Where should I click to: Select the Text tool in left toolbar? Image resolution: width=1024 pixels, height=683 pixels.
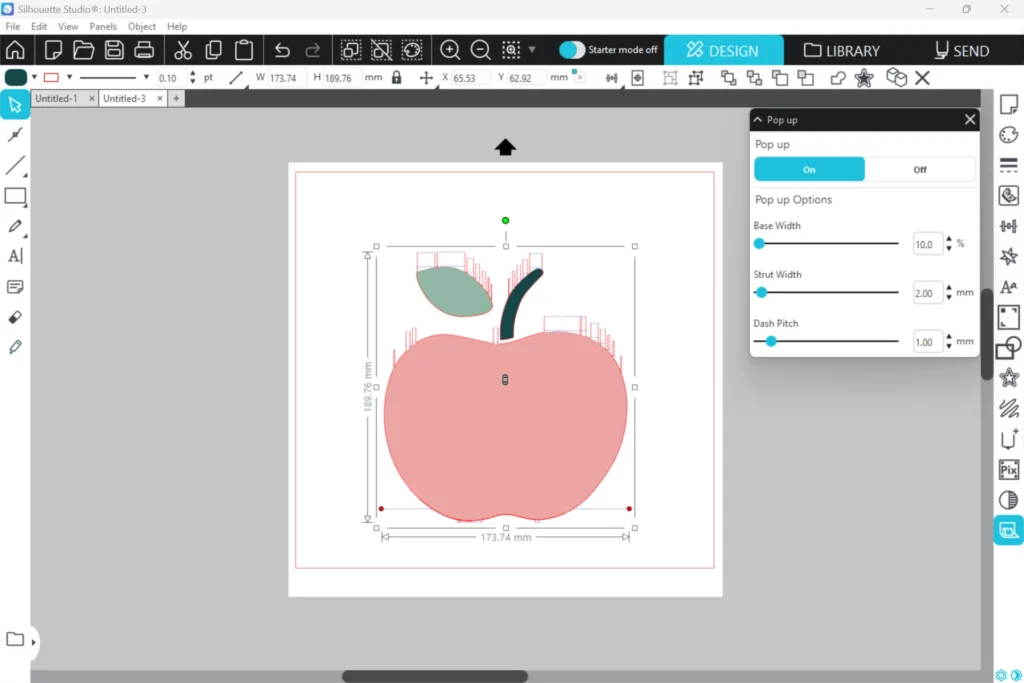click(15, 256)
